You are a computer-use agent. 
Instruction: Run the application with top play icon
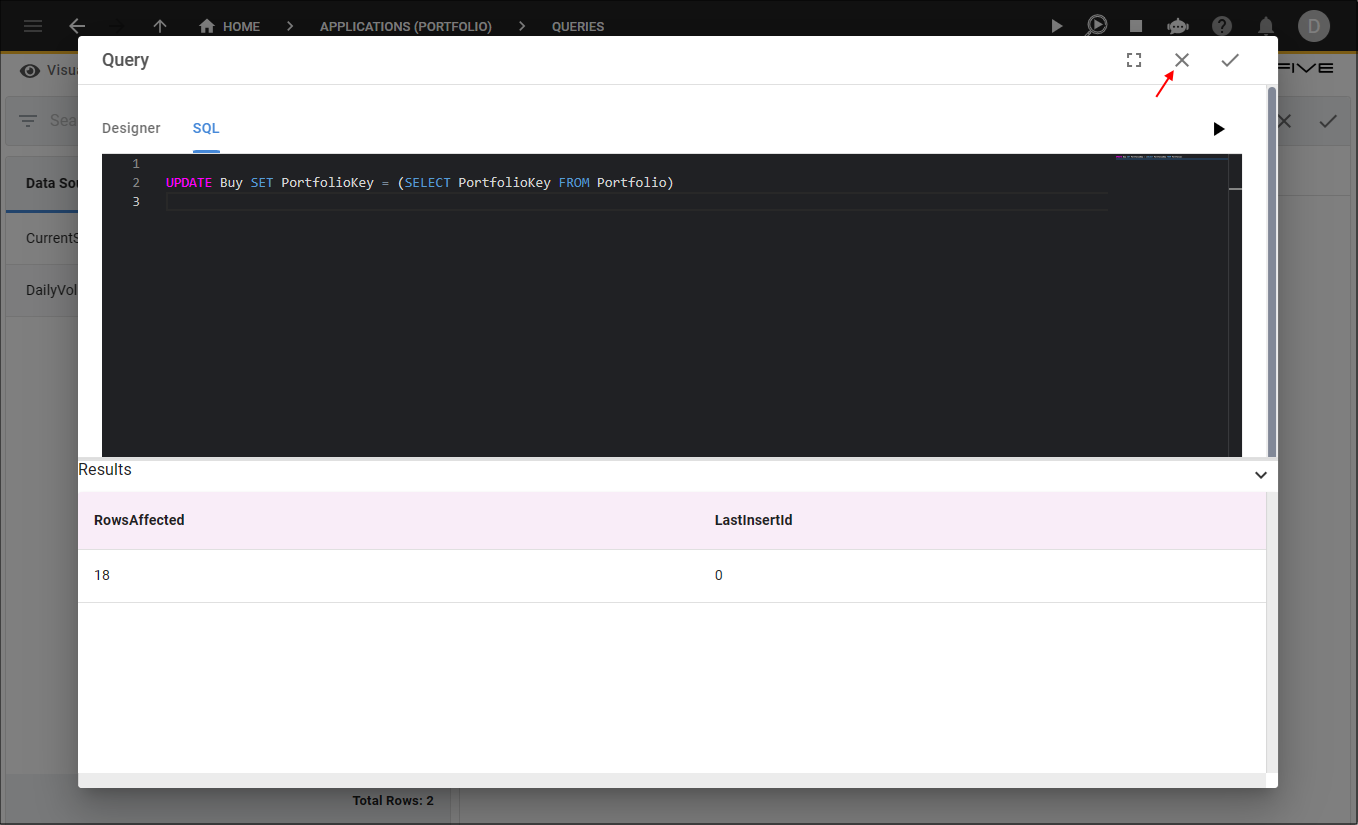(1057, 26)
